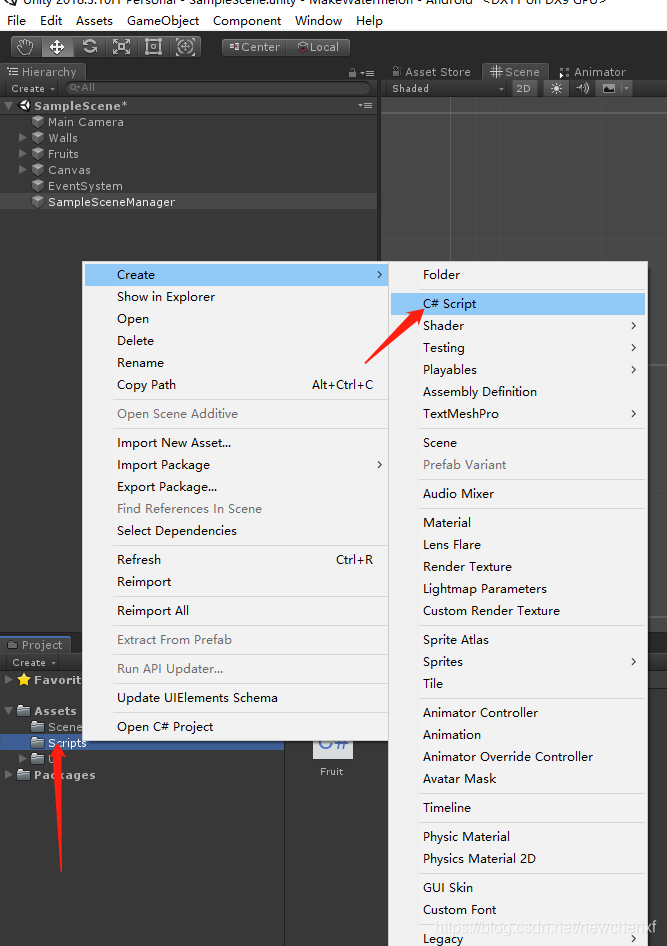This screenshot has width=667, height=946.
Task: Open Hierarchy Create dropdown
Action: pyautogui.click(x=33, y=89)
